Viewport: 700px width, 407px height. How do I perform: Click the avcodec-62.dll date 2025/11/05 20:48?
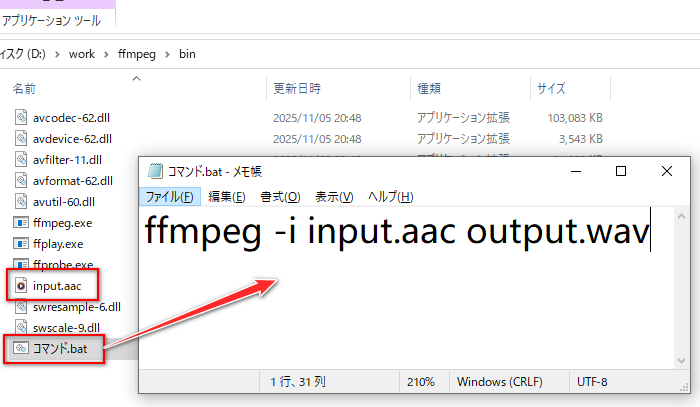coord(317,118)
